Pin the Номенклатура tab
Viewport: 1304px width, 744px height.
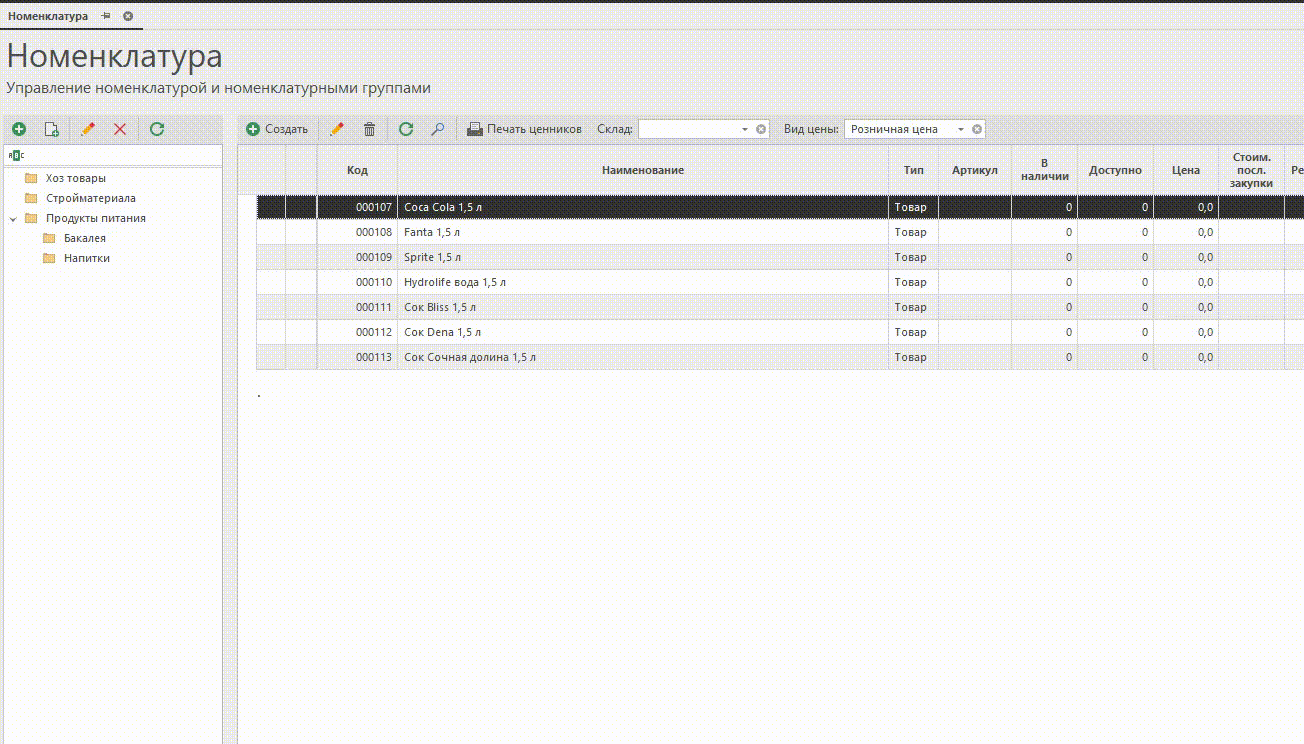click(x=106, y=16)
